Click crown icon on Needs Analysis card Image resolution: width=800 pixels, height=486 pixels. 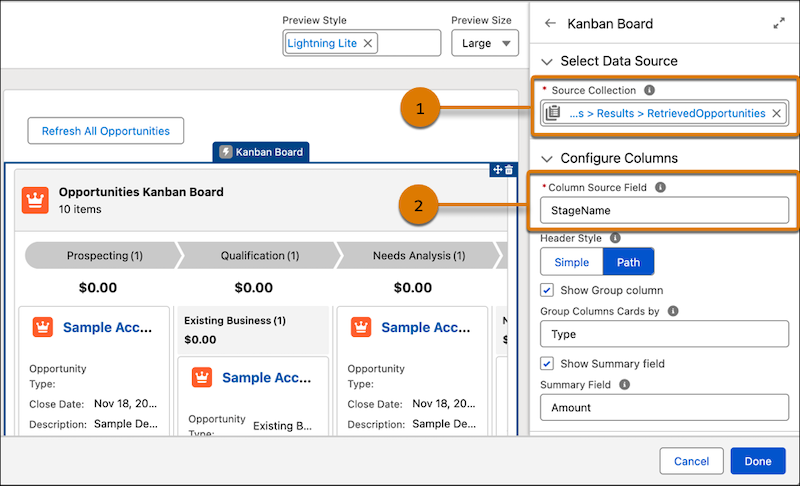click(361, 327)
